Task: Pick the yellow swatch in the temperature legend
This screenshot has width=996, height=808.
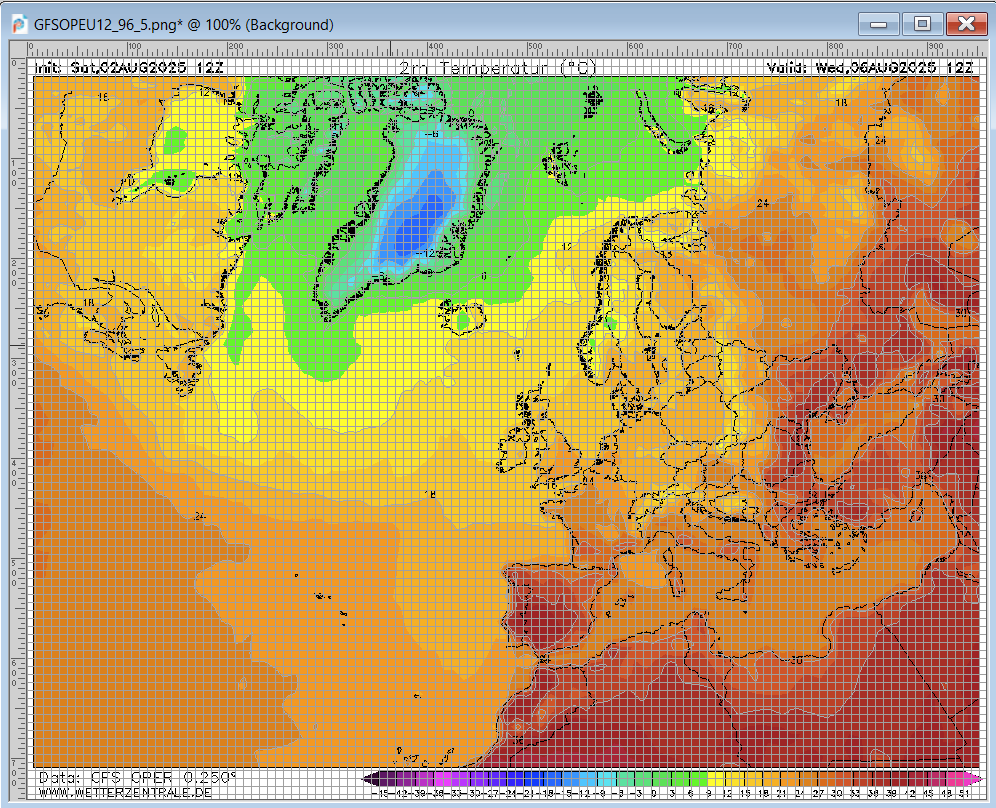Action: tap(714, 778)
